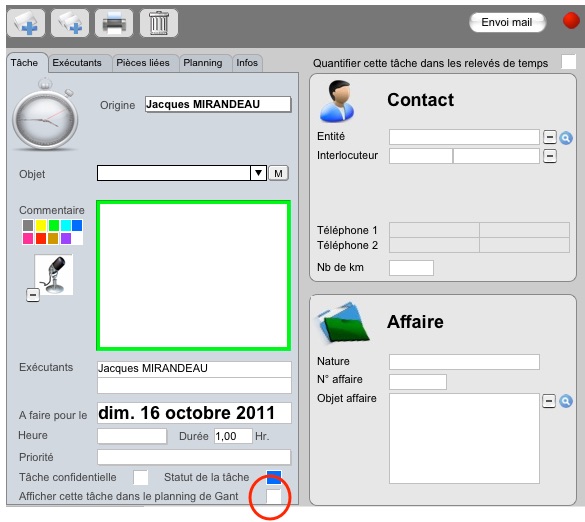Expand the Objet dropdown arrow
The image size is (585, 522).
click(258, 173)
